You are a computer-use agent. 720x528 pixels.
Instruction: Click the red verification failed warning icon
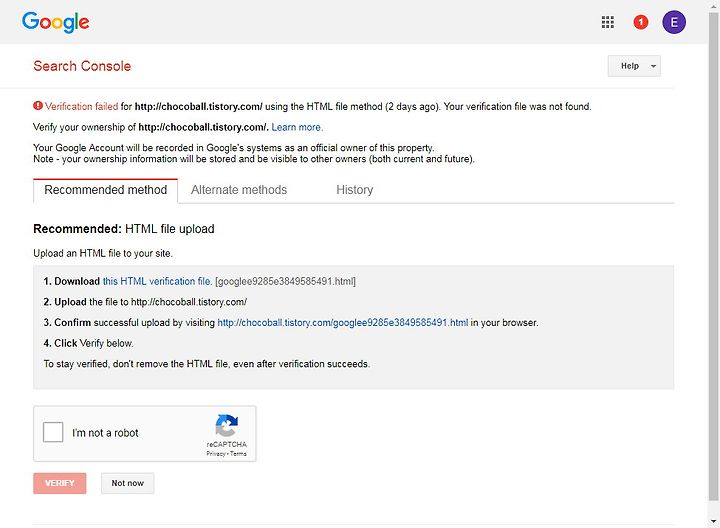click(x=38, y=106)
